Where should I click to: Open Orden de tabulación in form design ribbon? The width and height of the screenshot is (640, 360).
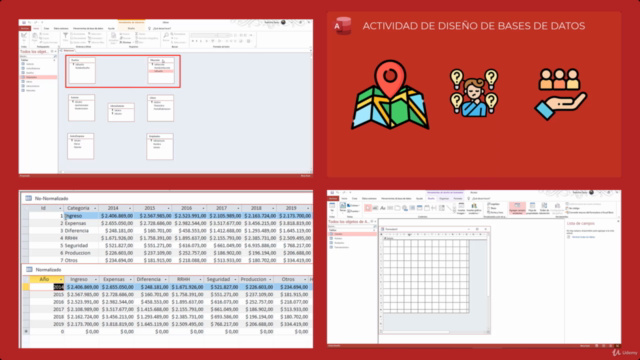click(x=544, y=208)
